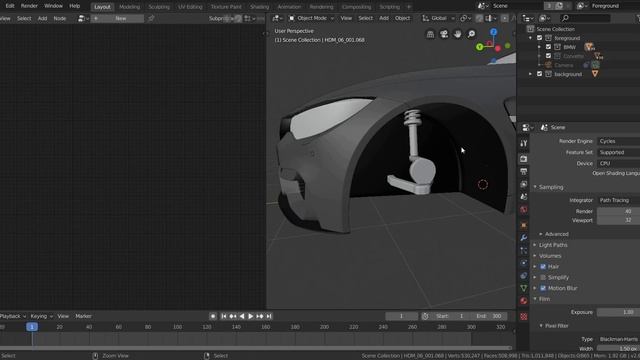Open the Render menu
Viewport: 640px width, 360px height.
coord(29,6)
